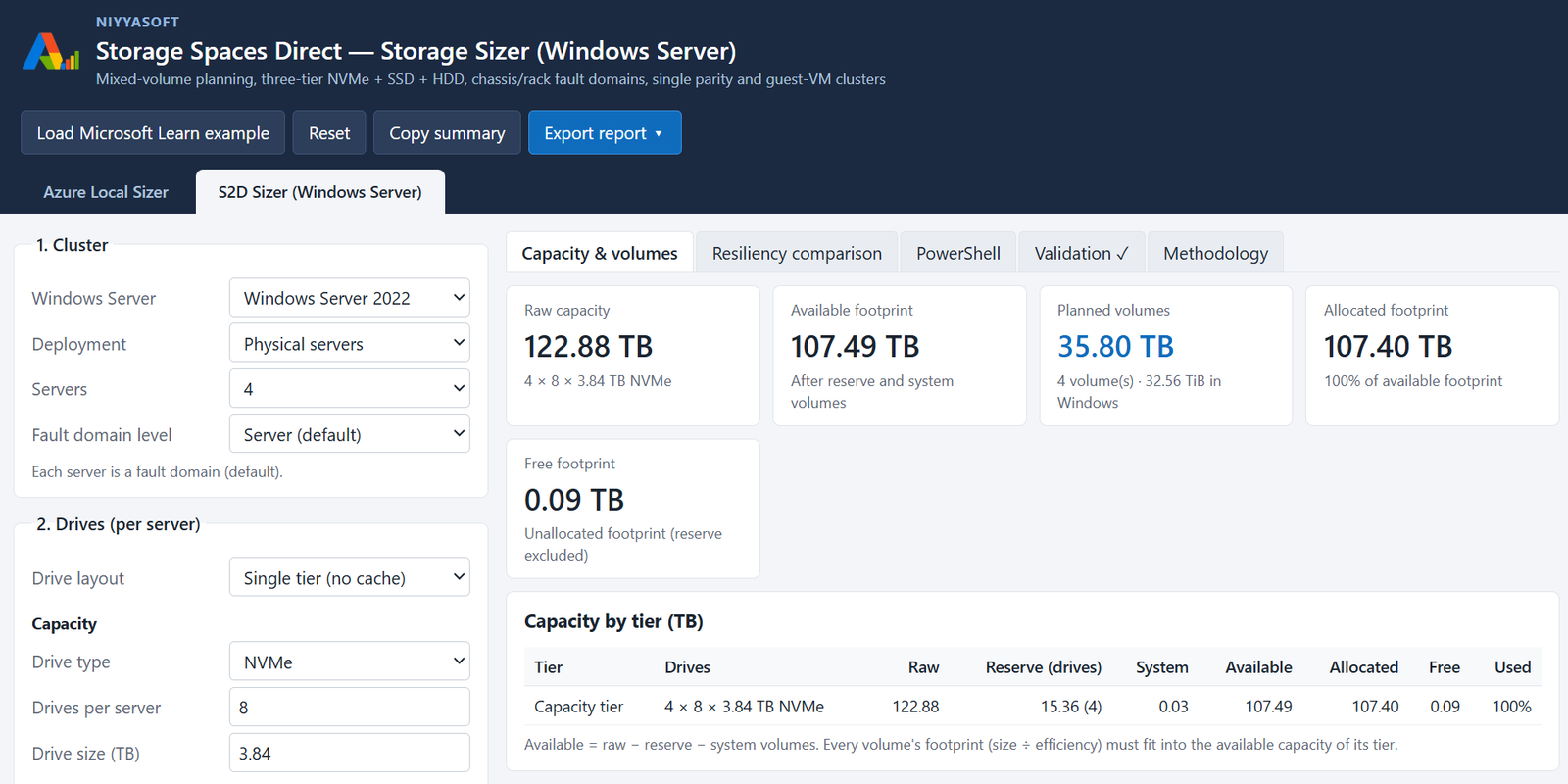Click the Free footprint 0.09 TB value
This screenshot has width=1568, height=784.
click(x=574, y=500)
